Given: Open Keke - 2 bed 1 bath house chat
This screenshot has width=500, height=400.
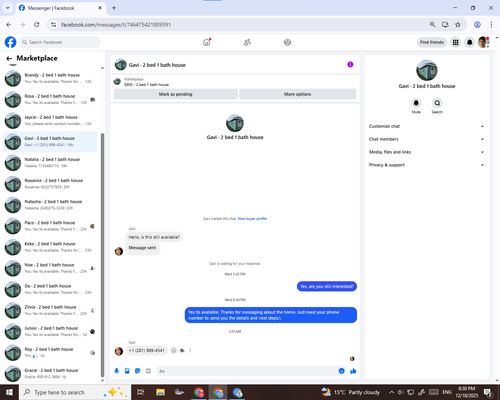Looking at the screenshot, I should [50, 247].
